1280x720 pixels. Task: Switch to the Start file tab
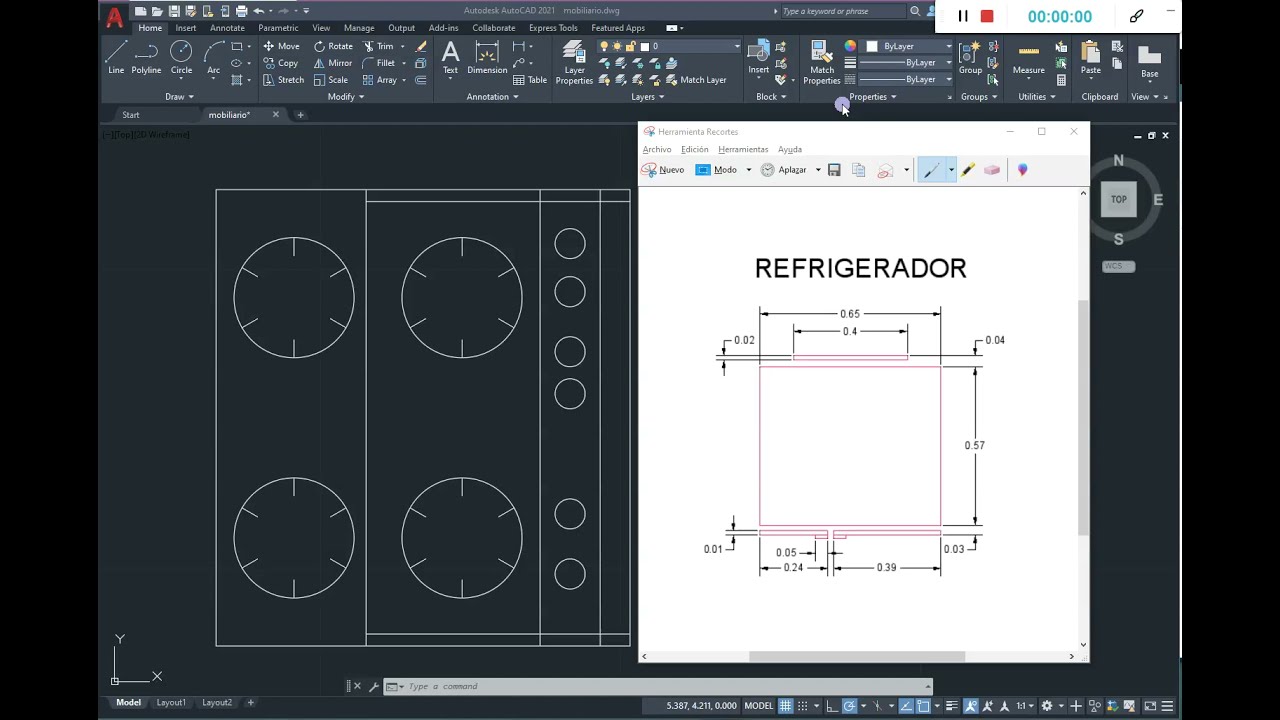point(131,115)
